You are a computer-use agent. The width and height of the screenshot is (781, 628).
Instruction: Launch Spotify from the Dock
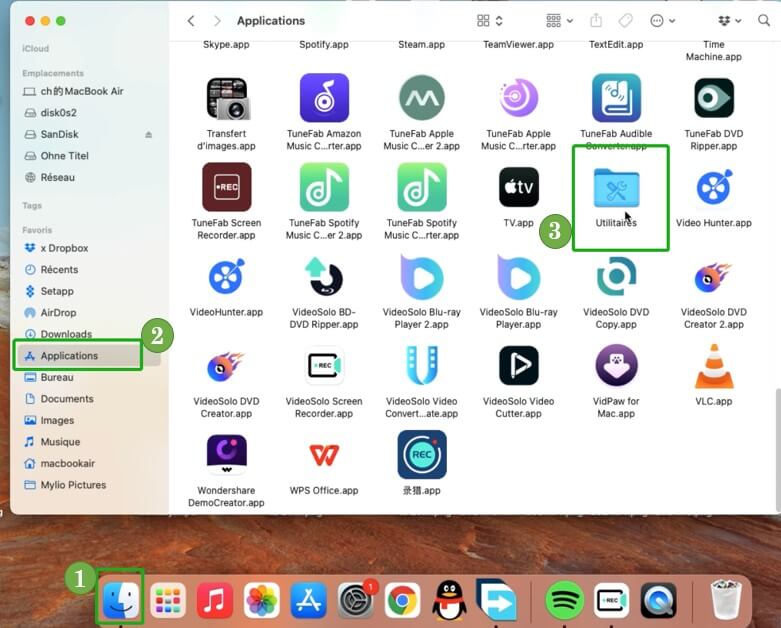coord(564,601)
